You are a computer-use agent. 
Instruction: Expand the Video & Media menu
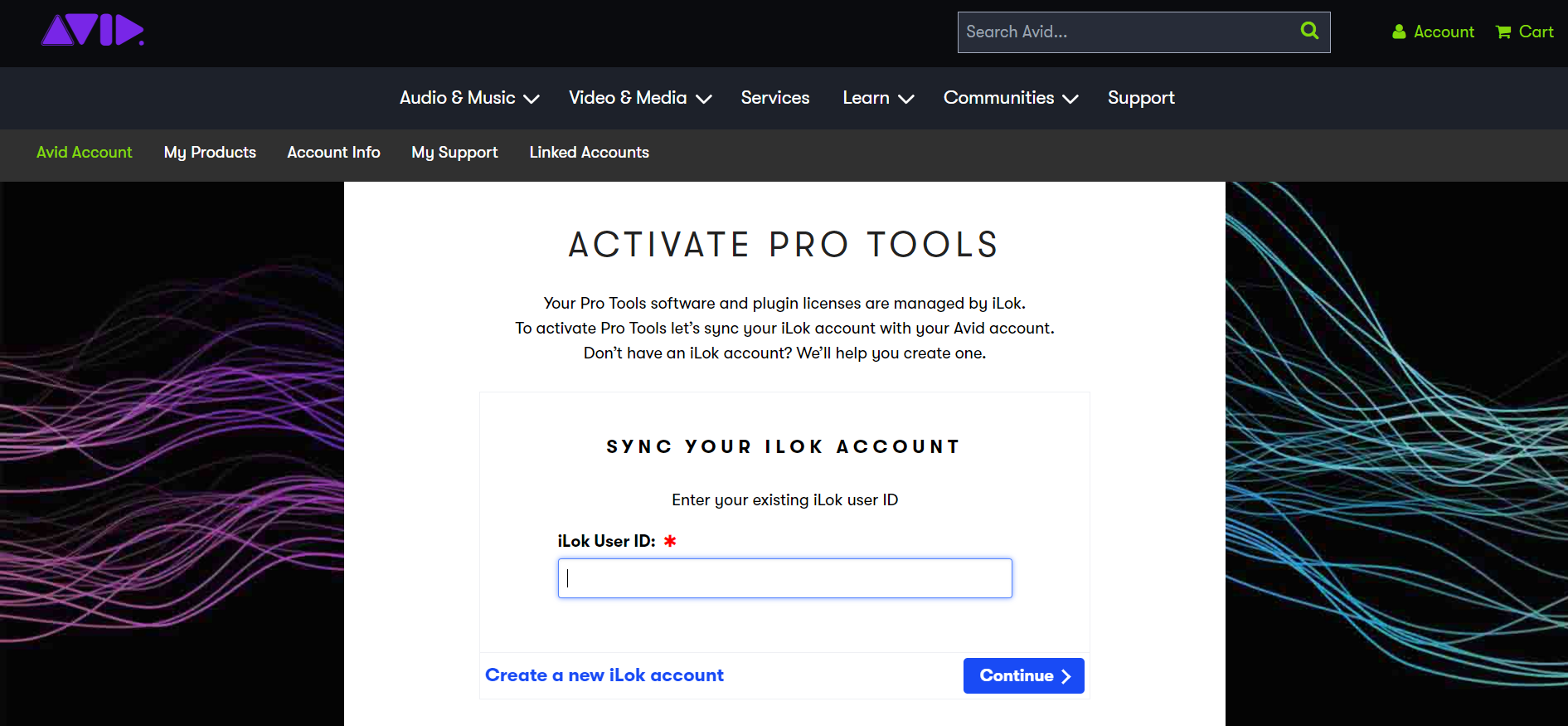(640, 98)
